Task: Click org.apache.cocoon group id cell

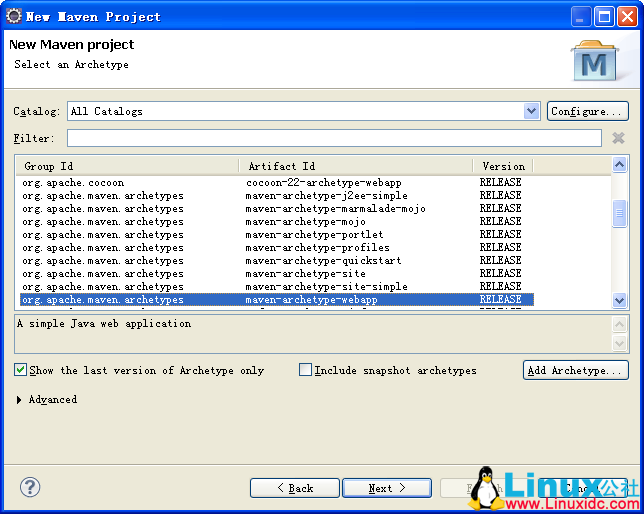Action: (x=73, y=182)
